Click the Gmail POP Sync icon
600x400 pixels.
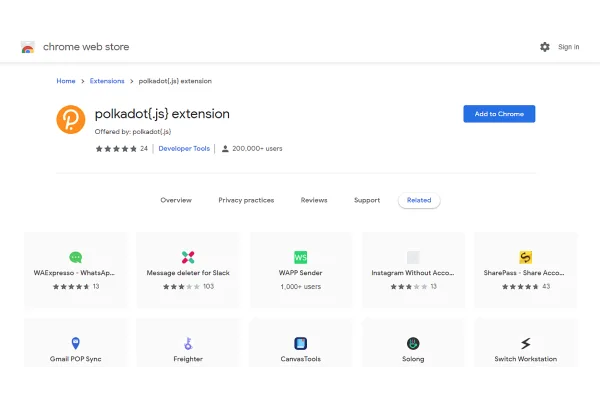pos(75,343)
